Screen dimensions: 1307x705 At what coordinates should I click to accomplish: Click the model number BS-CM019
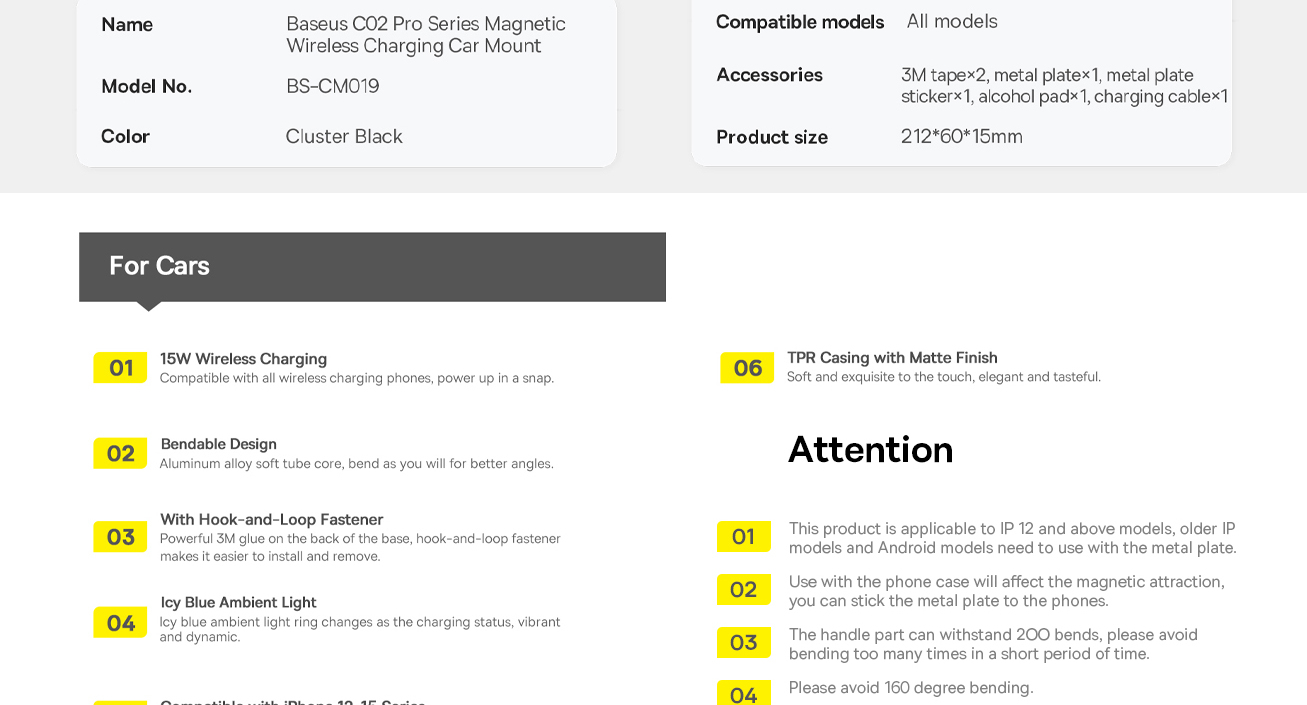point(333,86)
